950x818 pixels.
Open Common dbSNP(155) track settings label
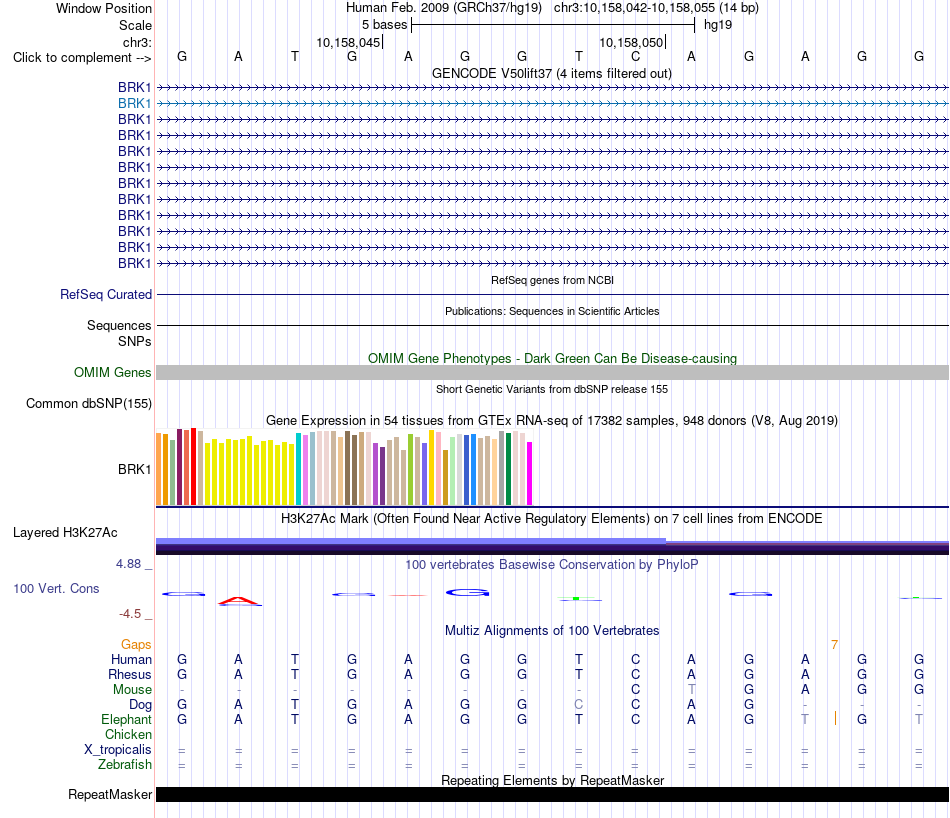tap(88, 404)
